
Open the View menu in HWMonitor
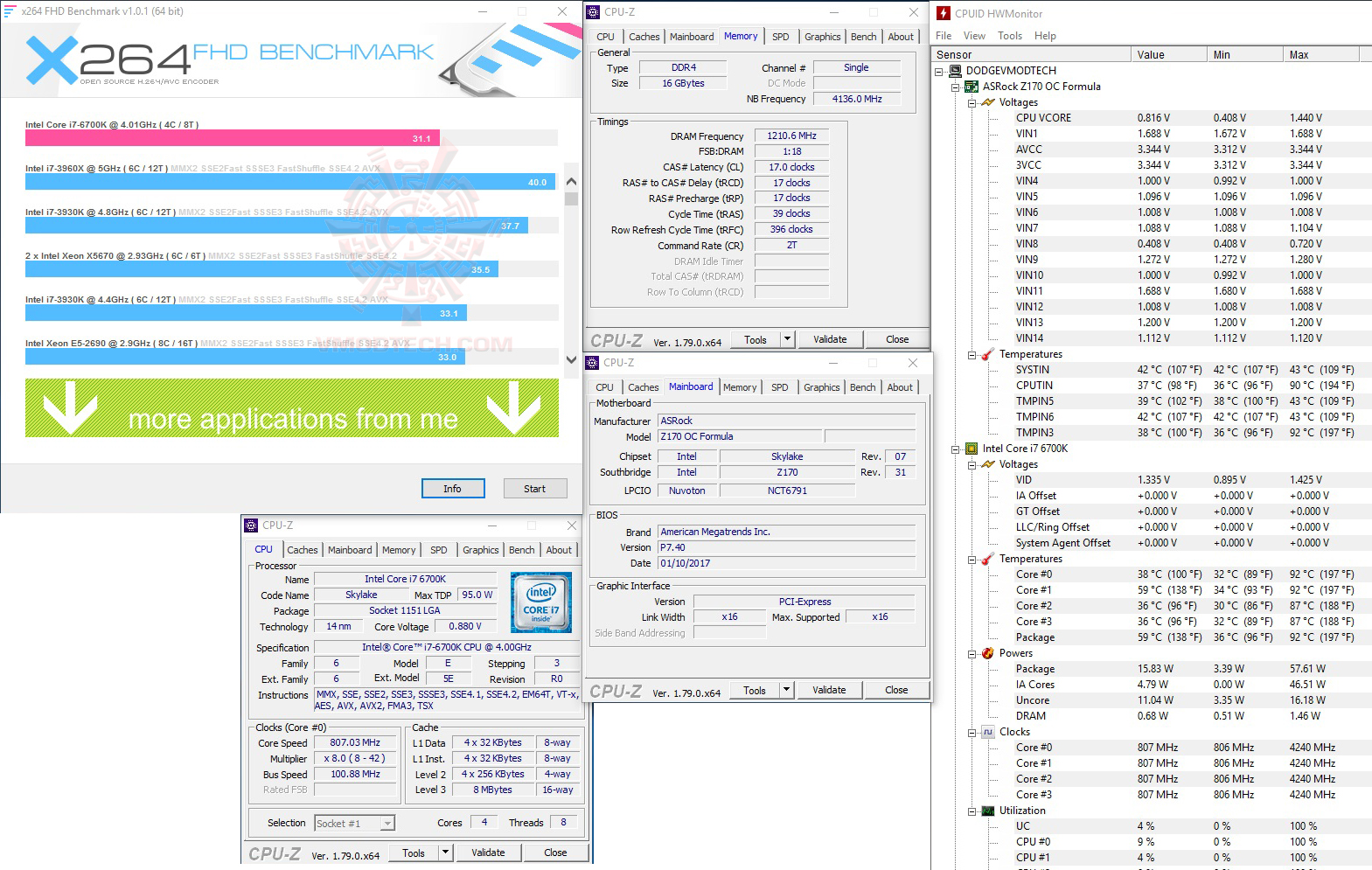coord(974,36)
